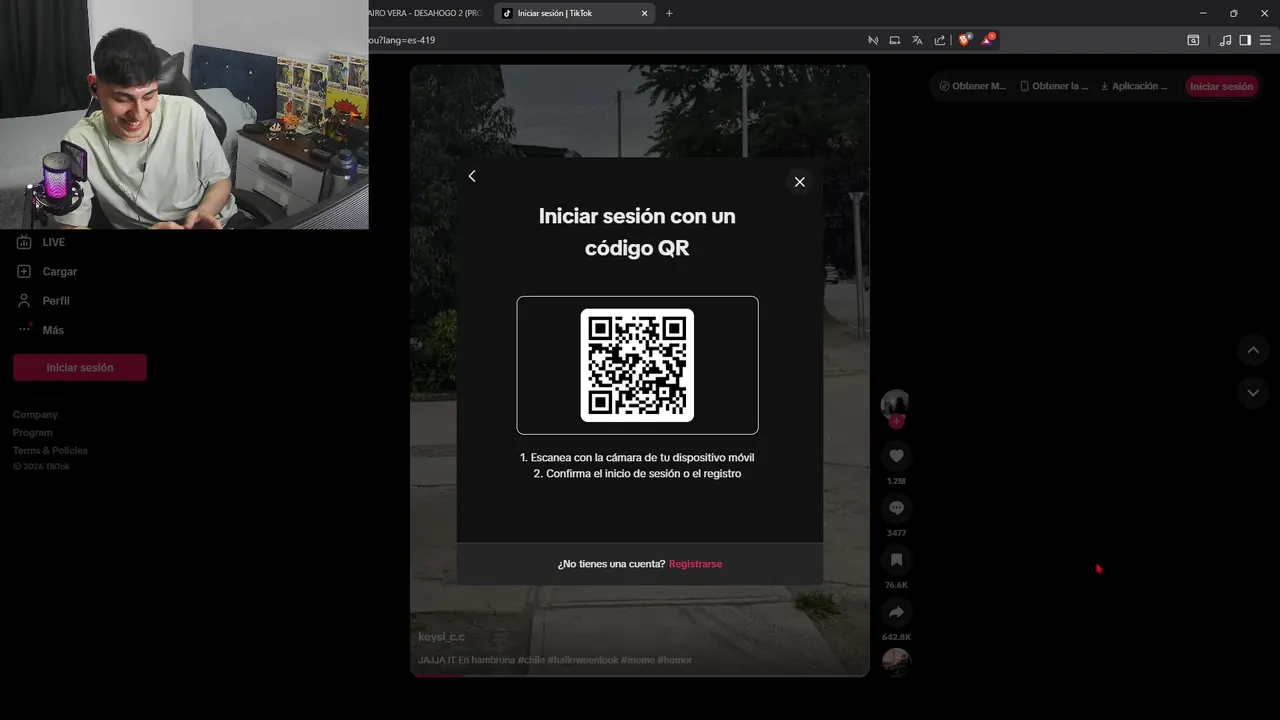Follow creator with red plus badge
This screenshot has width=1280, height=720.
point(896,421)
